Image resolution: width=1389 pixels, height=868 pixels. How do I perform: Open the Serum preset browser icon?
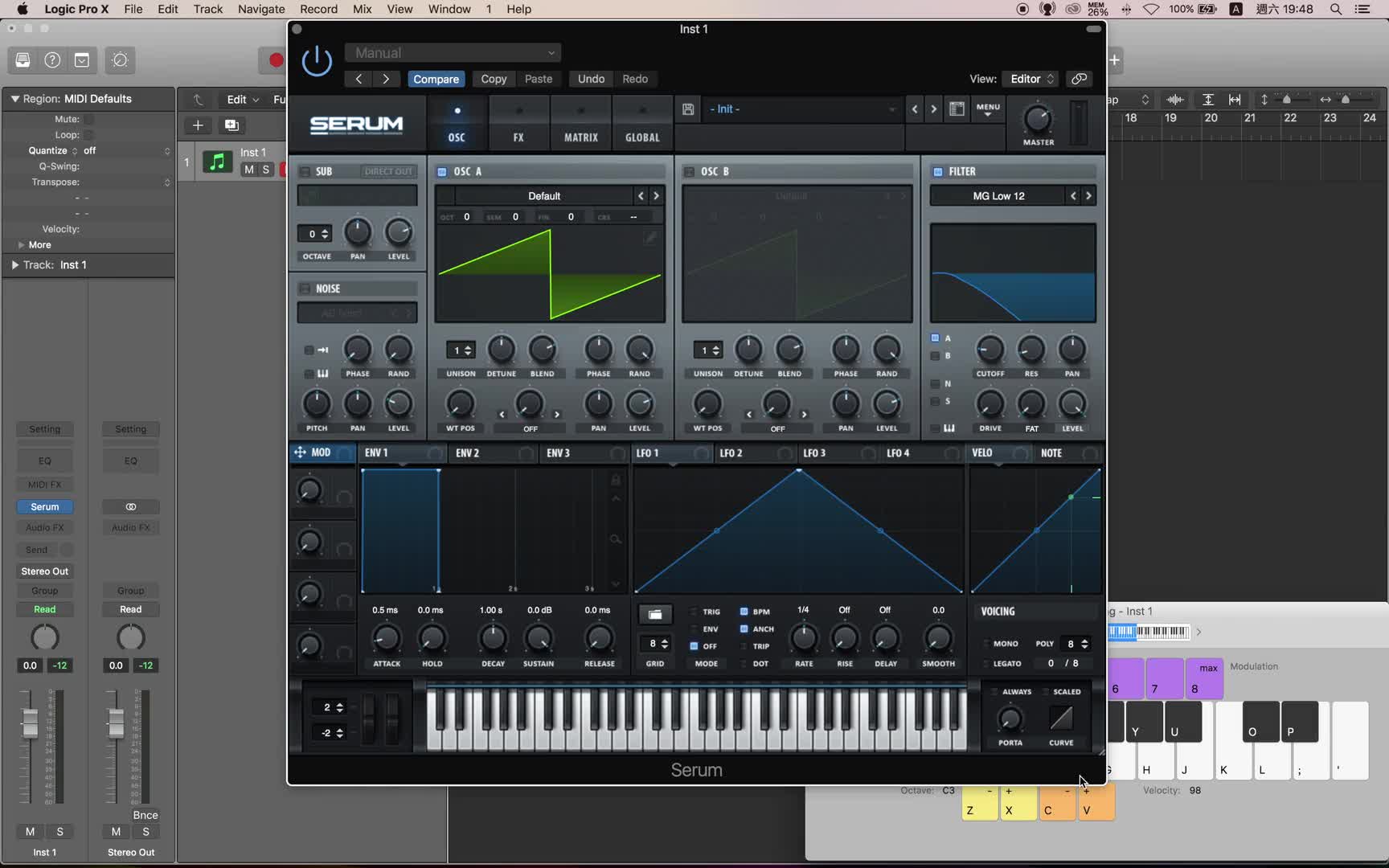(957, 109)
